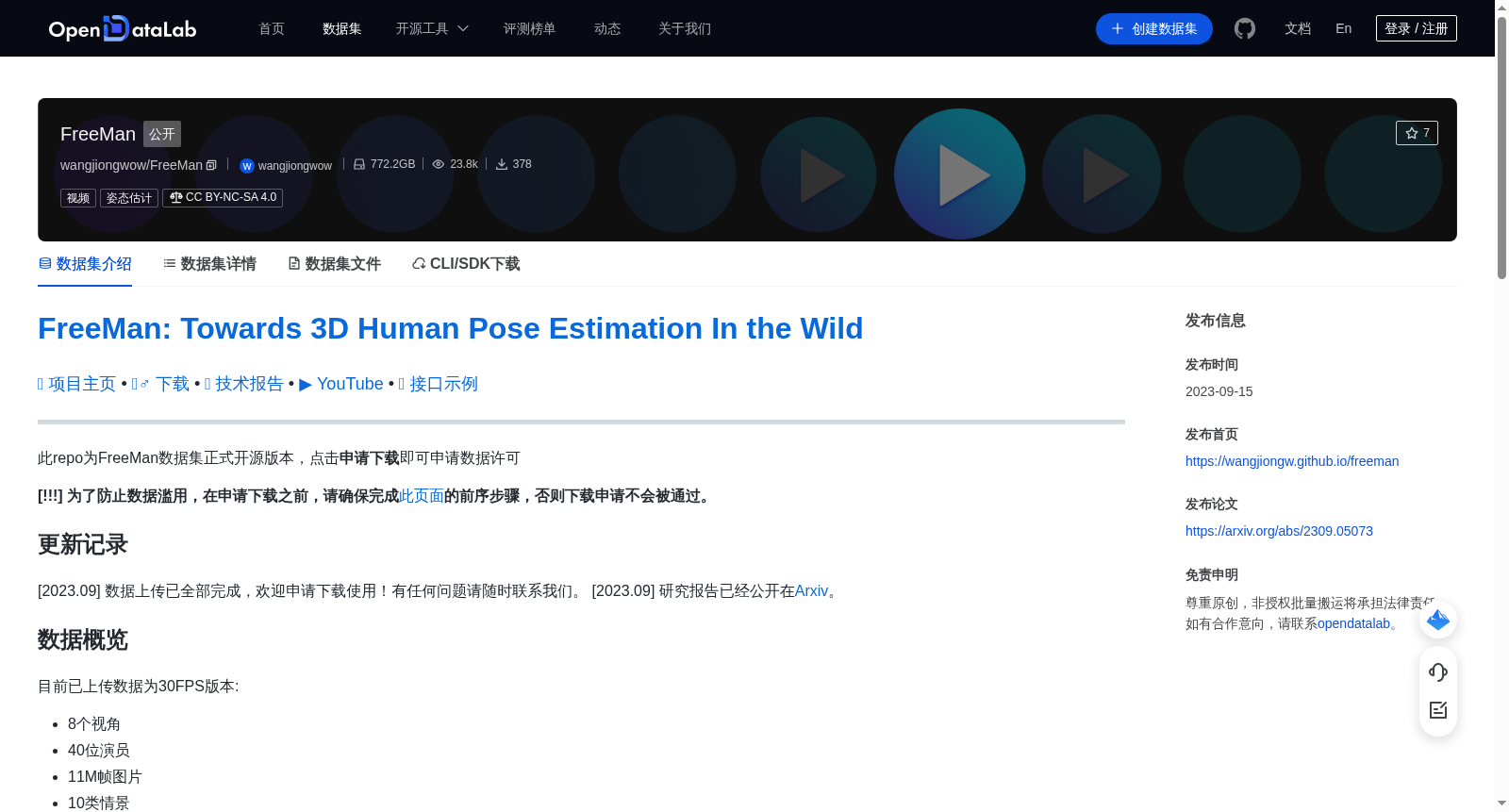
Task: Click the opendatalab contact link
Action: 1353,623
